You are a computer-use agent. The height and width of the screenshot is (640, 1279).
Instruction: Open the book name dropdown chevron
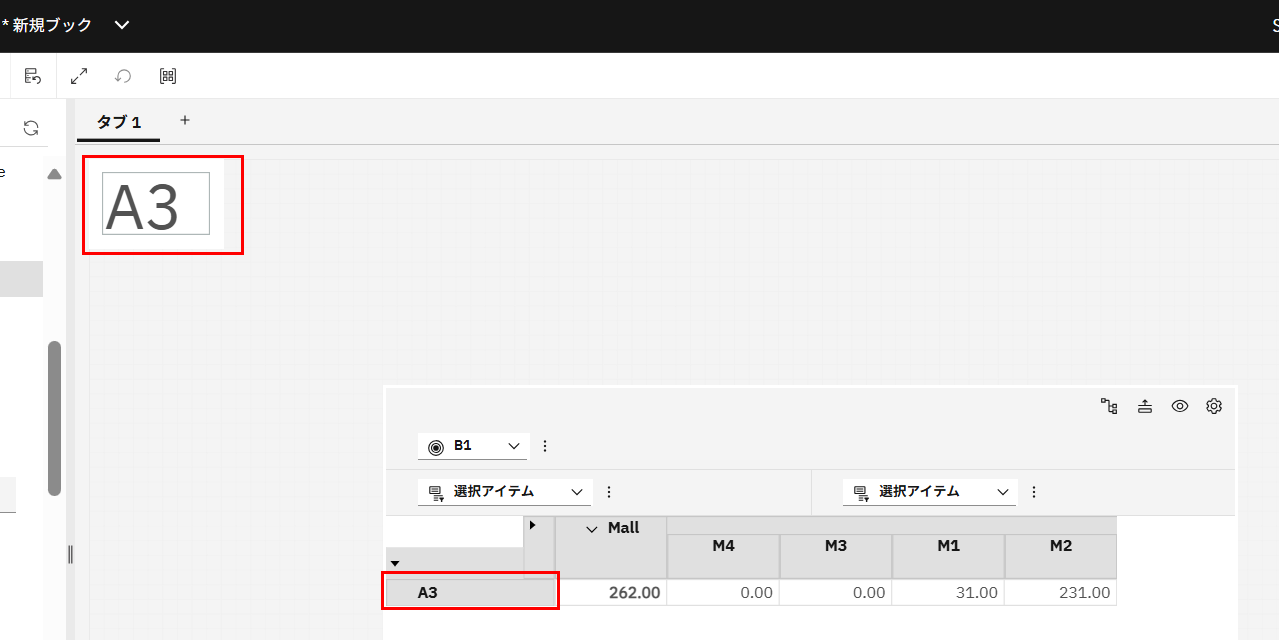point(122,25)
